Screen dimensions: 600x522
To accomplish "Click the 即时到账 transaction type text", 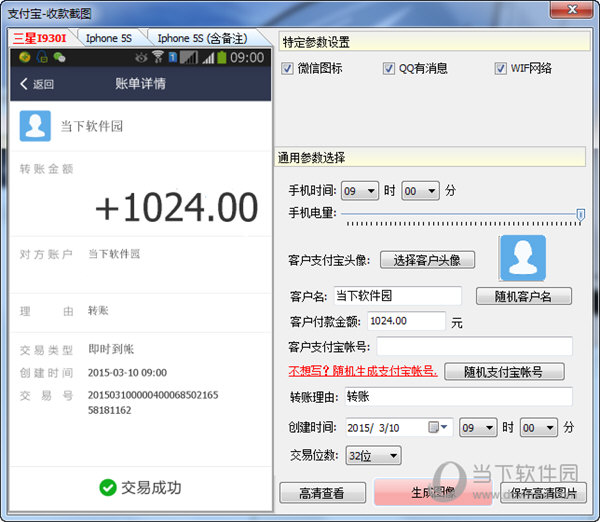I will tap(111, 349).
